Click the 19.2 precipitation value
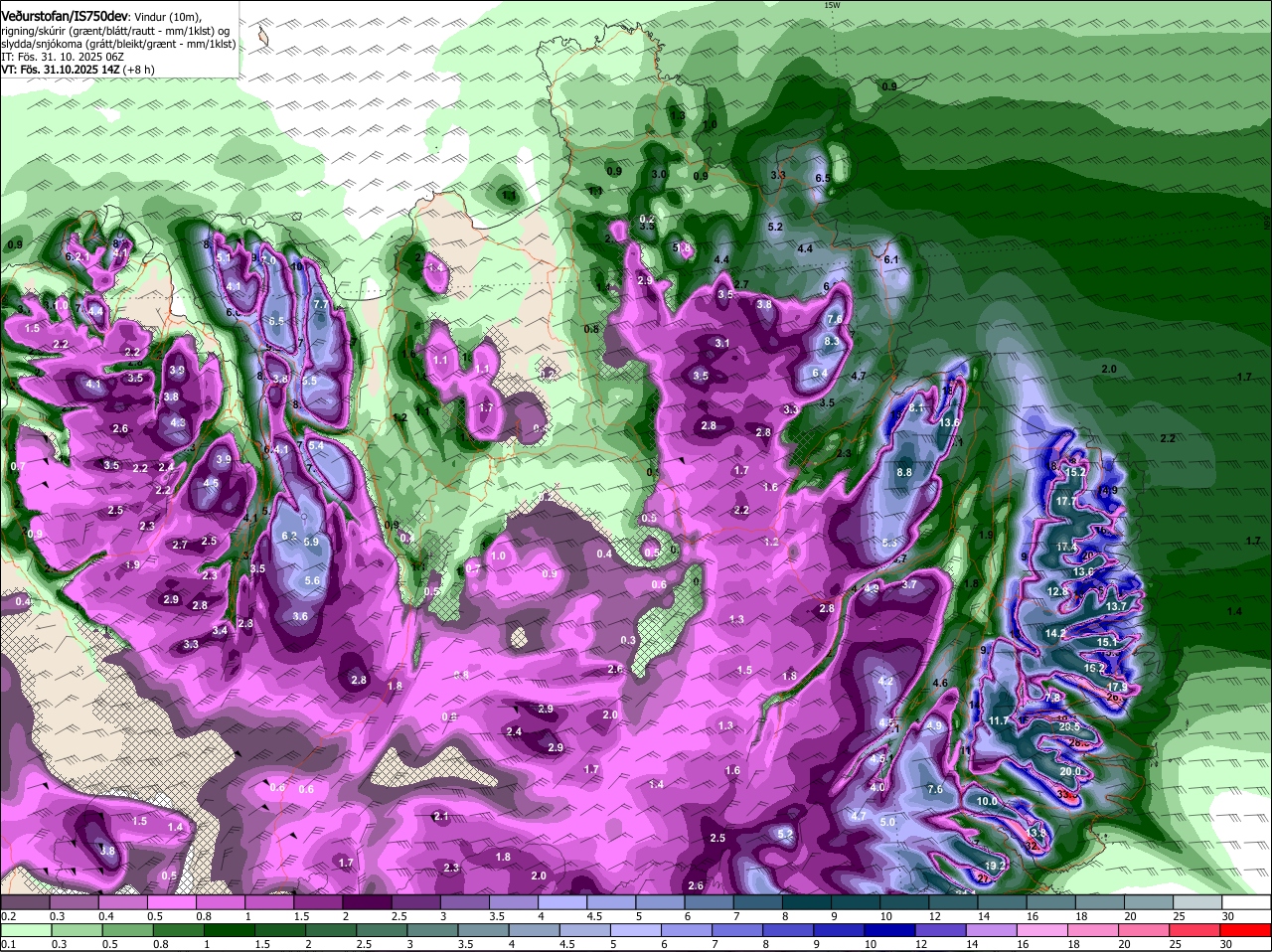Image resolution: width=1272 pixels, height=952 pixels. pos(997,866)
